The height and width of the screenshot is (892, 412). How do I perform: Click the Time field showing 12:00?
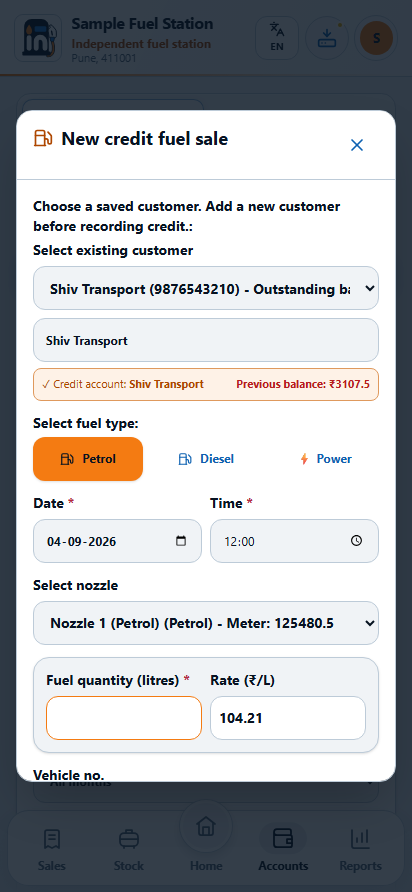tap(294, 541)
